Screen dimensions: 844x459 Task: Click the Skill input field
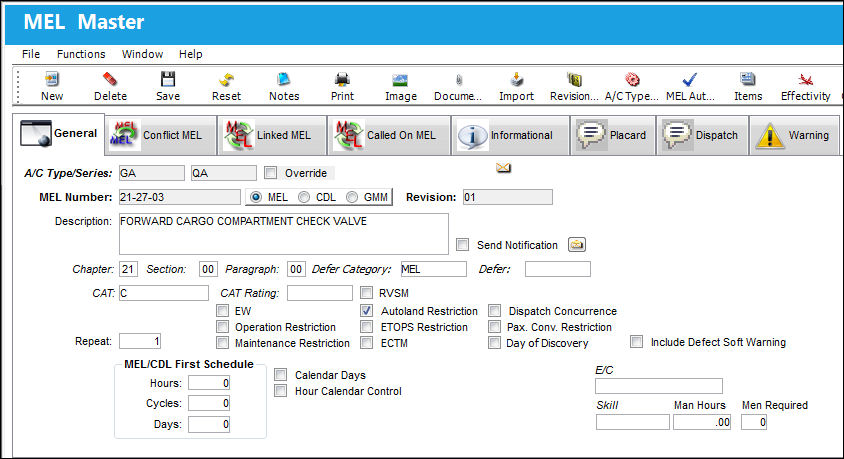coord(632,422)
